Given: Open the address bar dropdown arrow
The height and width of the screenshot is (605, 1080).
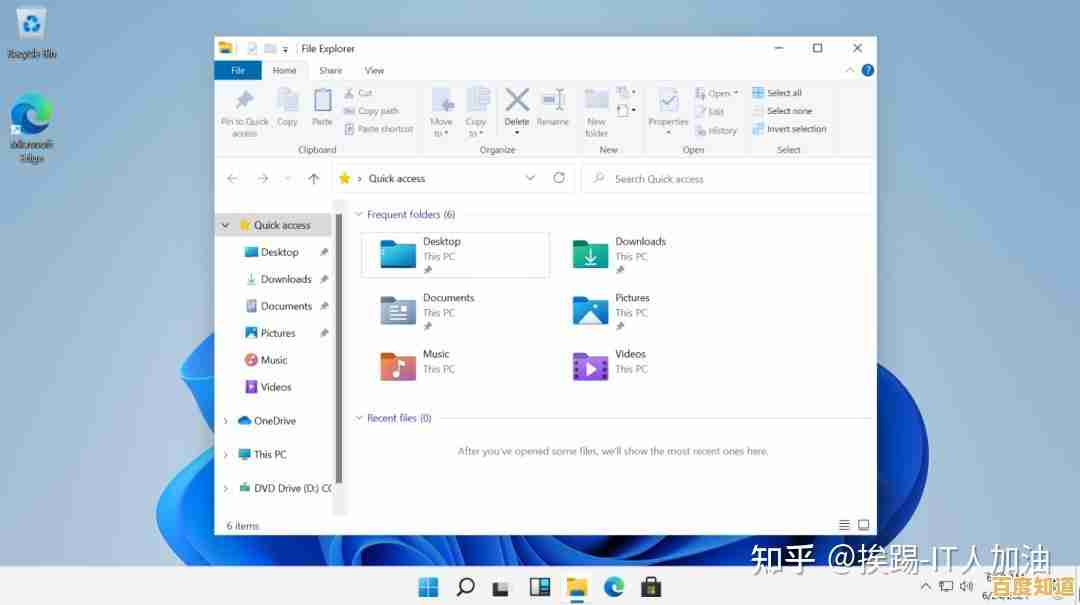Looking at the screenshot, I should tap(530, 178).
